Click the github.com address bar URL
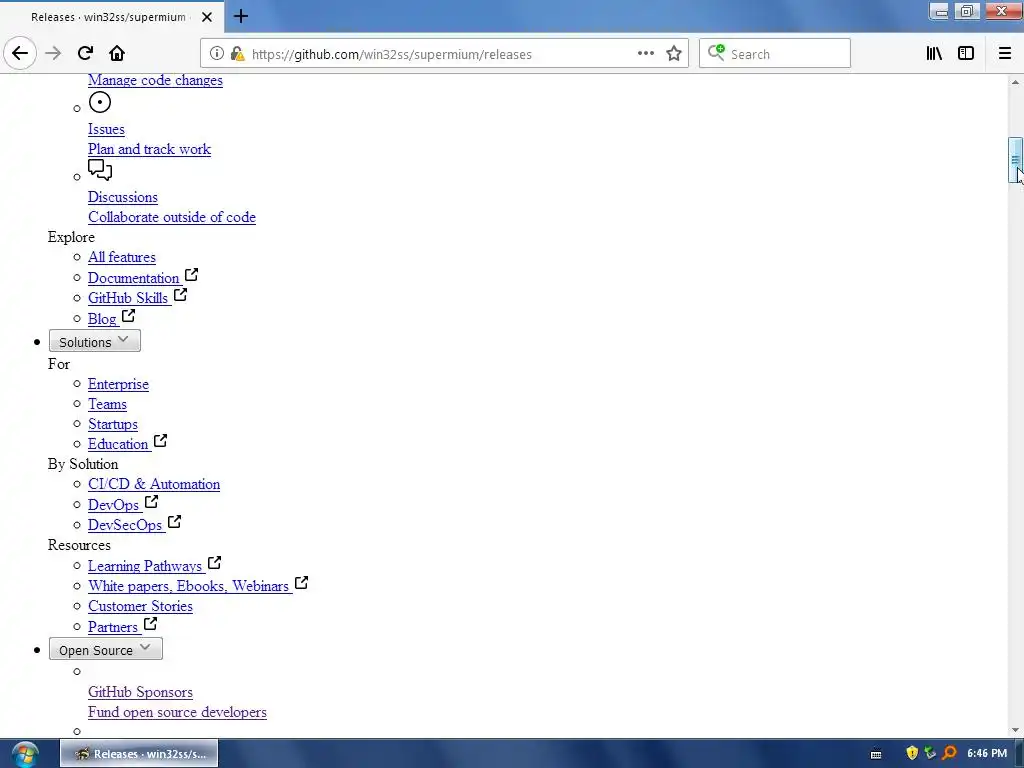 click(392, 54)
